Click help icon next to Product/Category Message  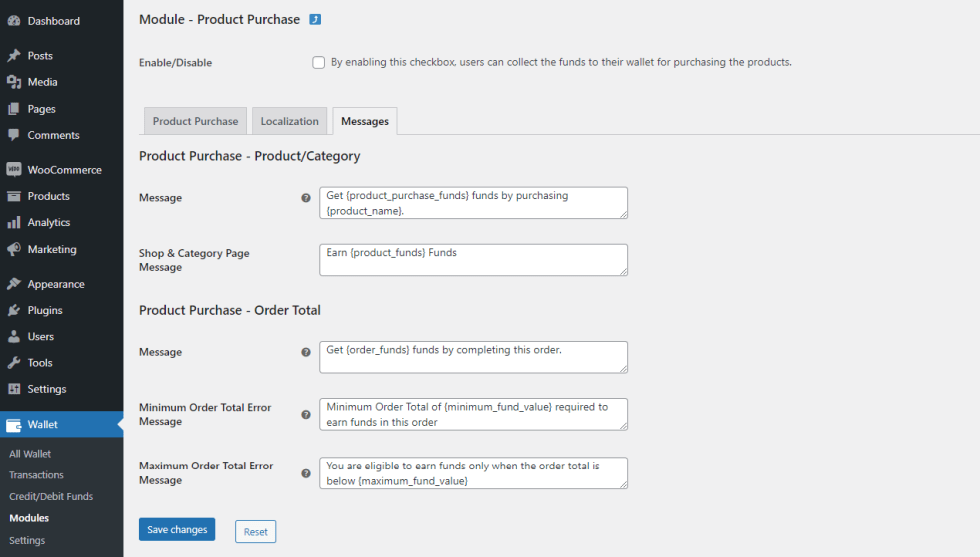coord(306,198)
